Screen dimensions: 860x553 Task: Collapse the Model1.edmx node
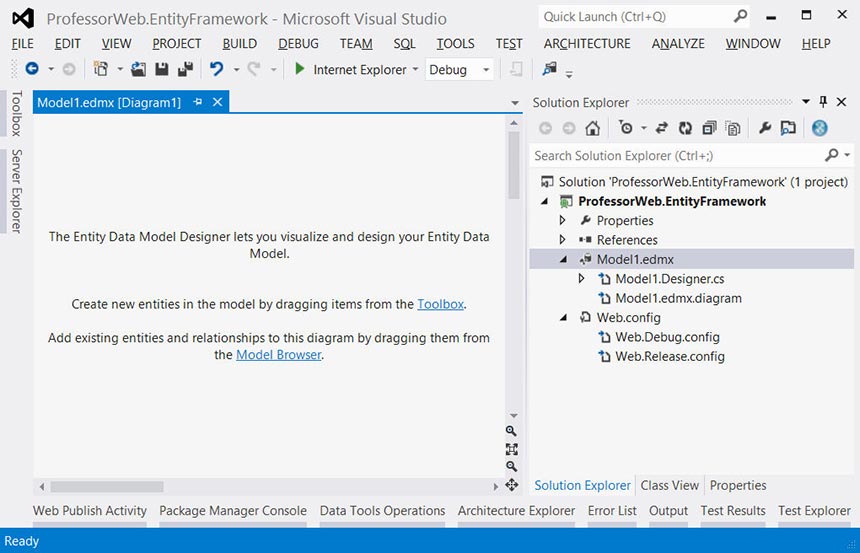563,259
